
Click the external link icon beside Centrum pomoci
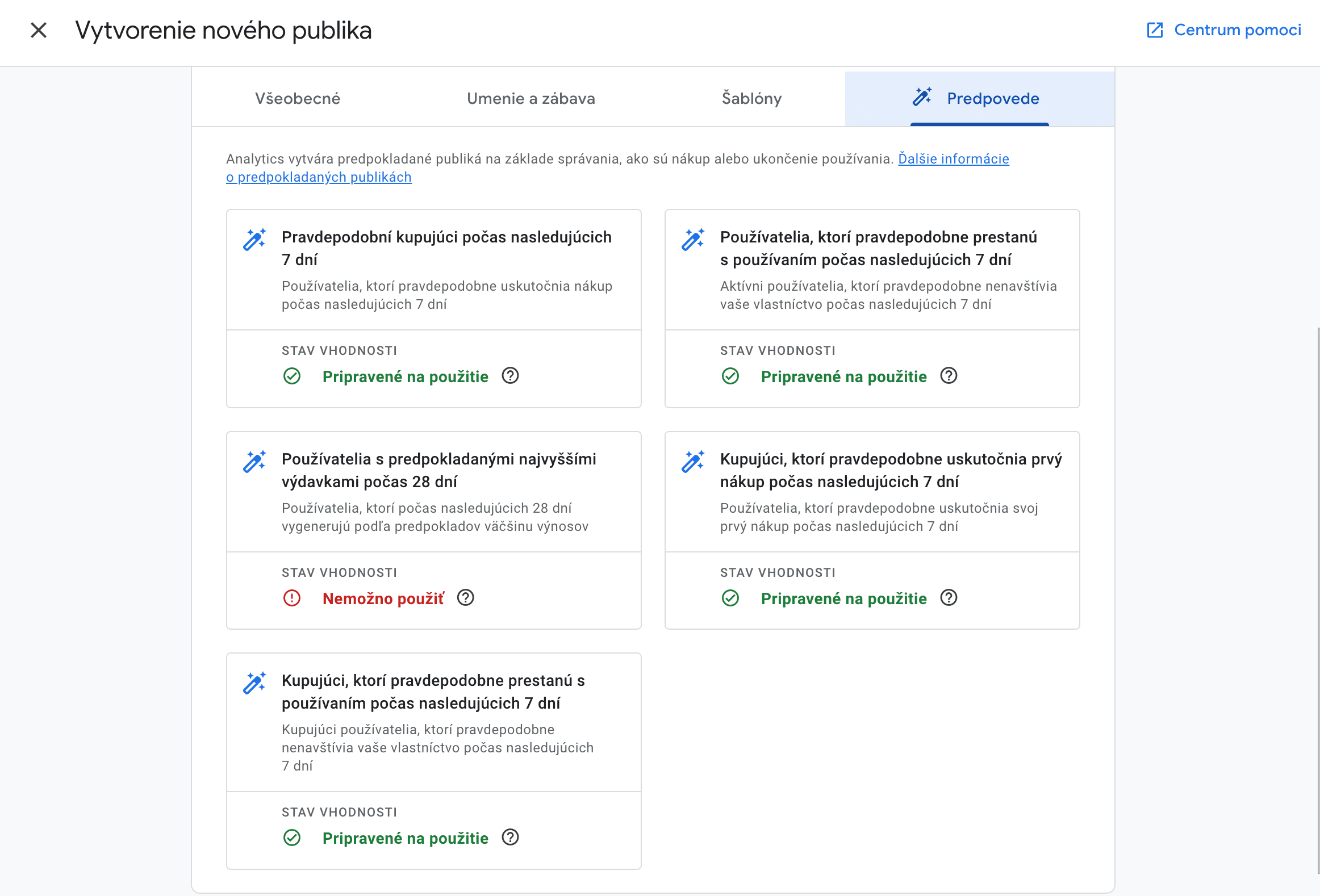(1155, 30)
